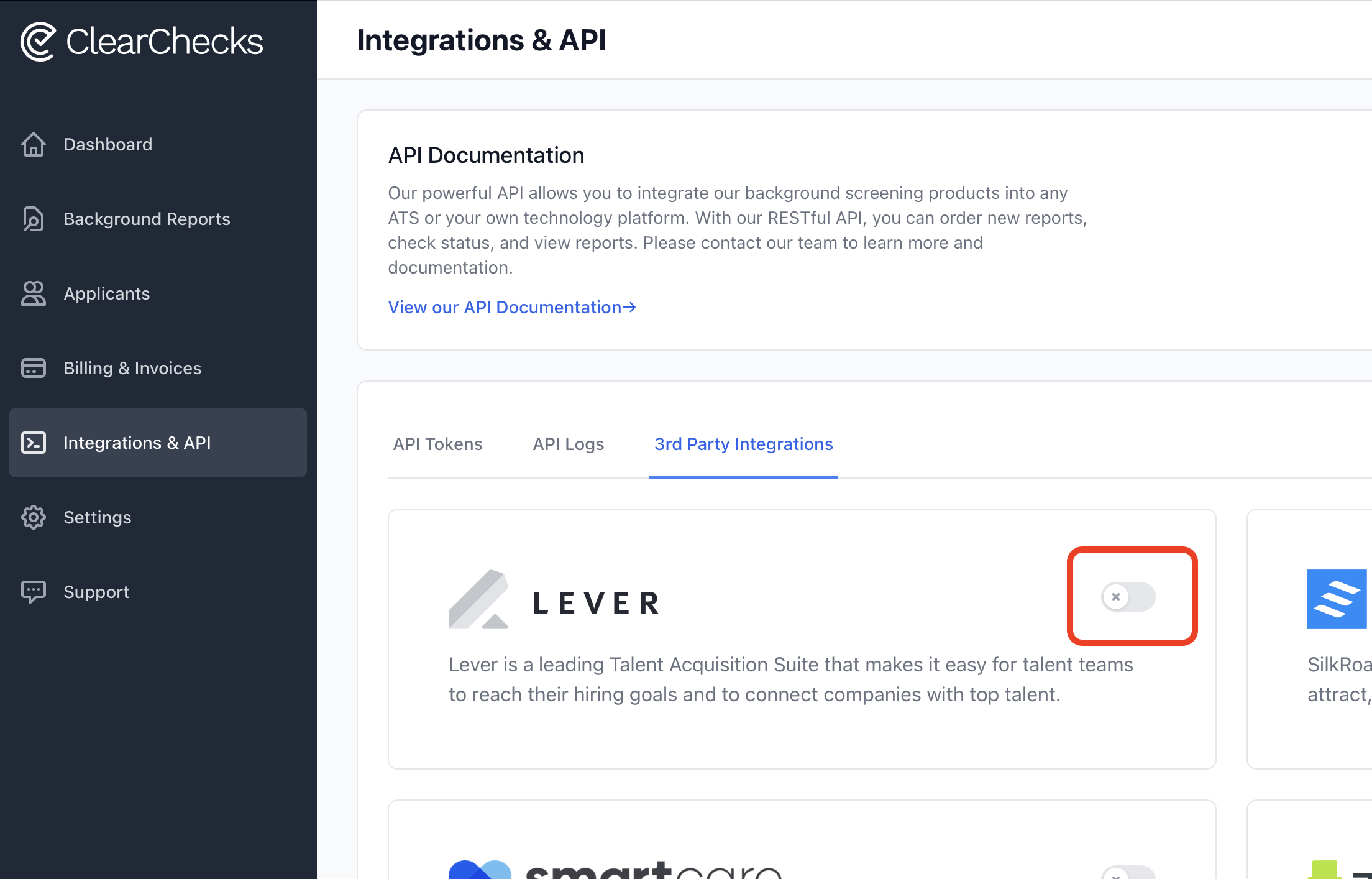This screenshot has width=1372, height=879.
Task: Click the Settings gear icon
Action: [x=34, y=517]
